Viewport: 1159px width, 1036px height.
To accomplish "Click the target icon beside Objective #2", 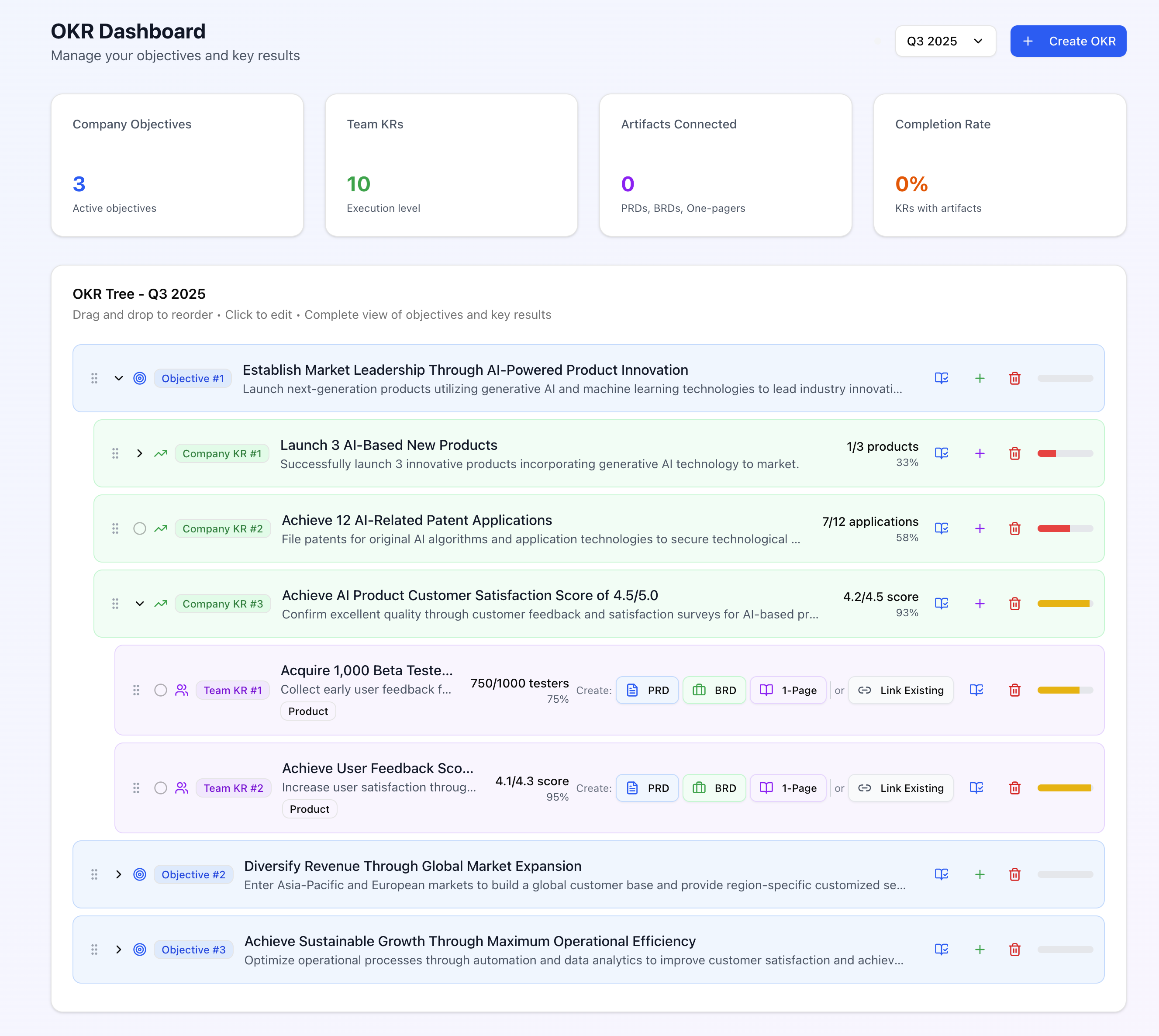I will point(139,874).
